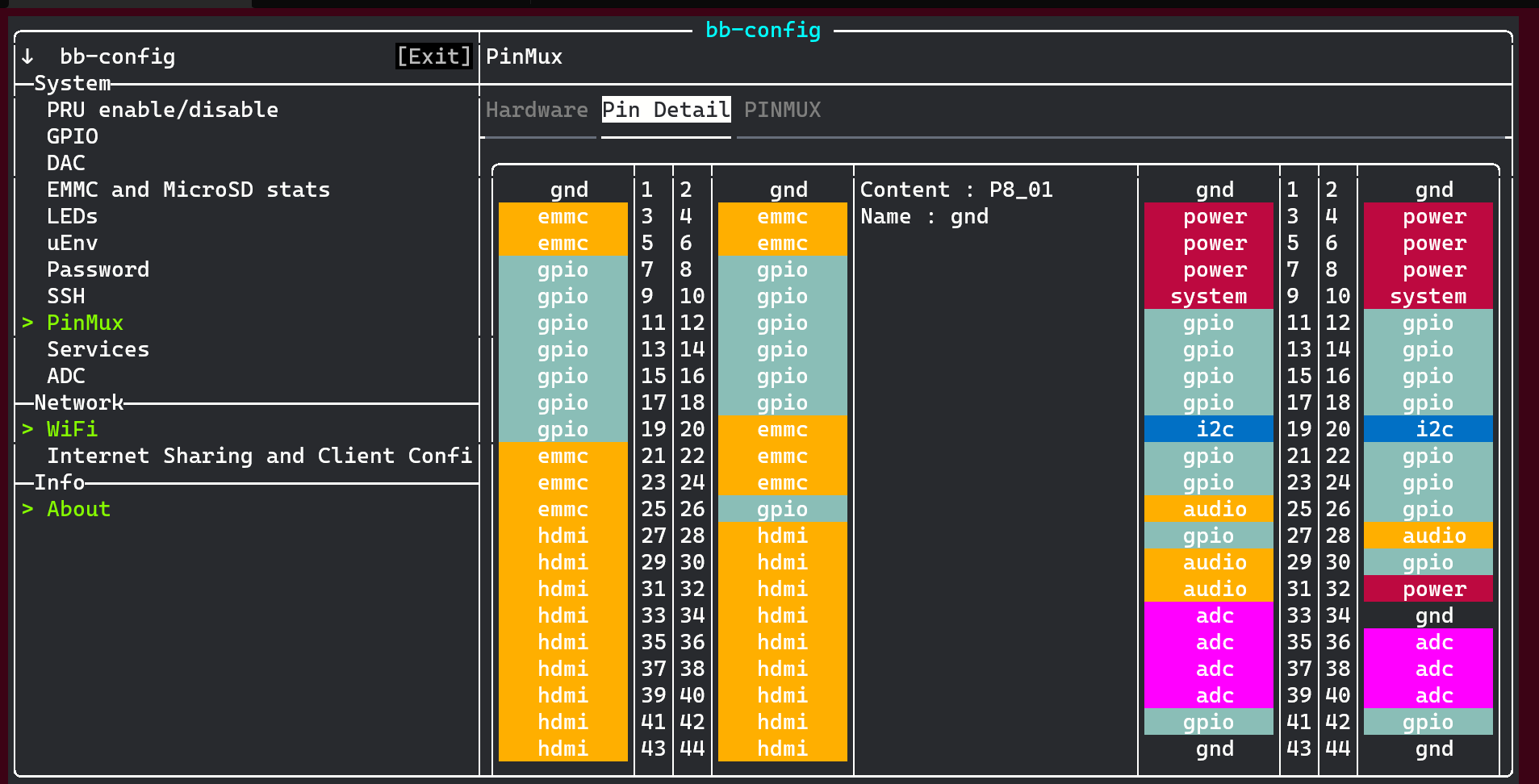This screenshot has height=784, width=1539.
Task: Open EMMC and MicroSD stats
Action: pyautogui.click(x=188, y=190)
